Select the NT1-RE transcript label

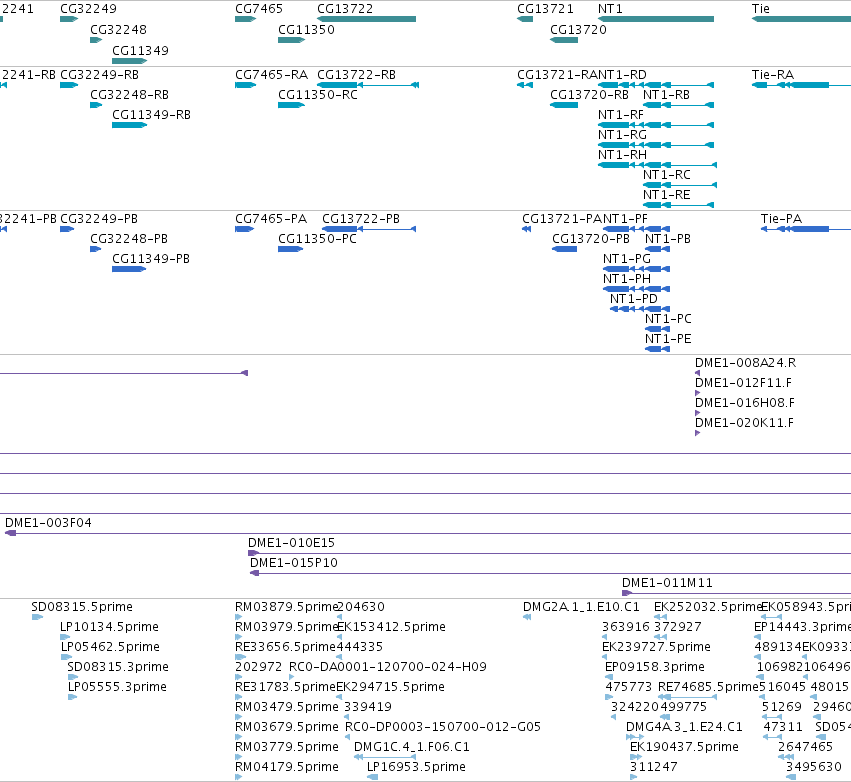(666, 195)
